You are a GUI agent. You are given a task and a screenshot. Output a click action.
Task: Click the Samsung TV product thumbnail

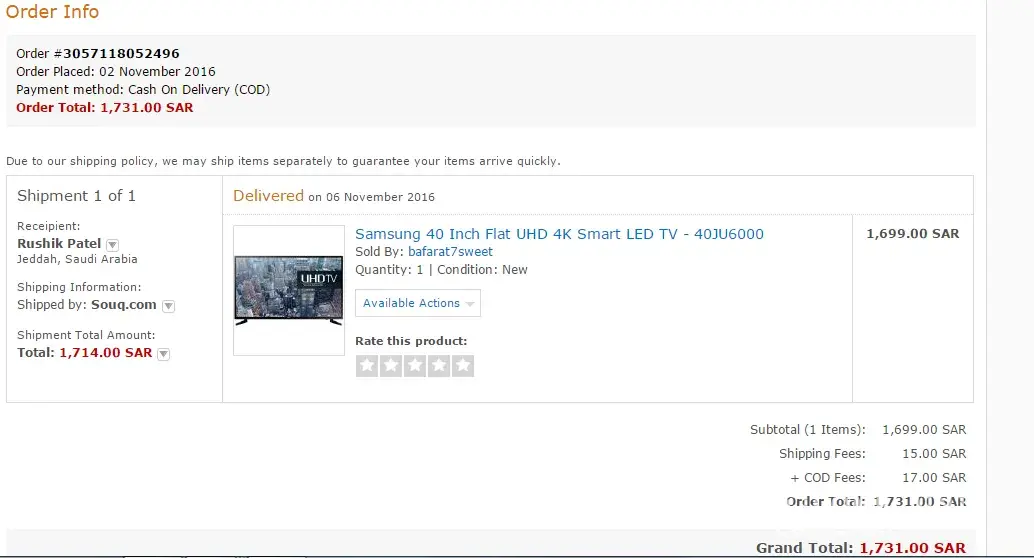coord(289,290)
